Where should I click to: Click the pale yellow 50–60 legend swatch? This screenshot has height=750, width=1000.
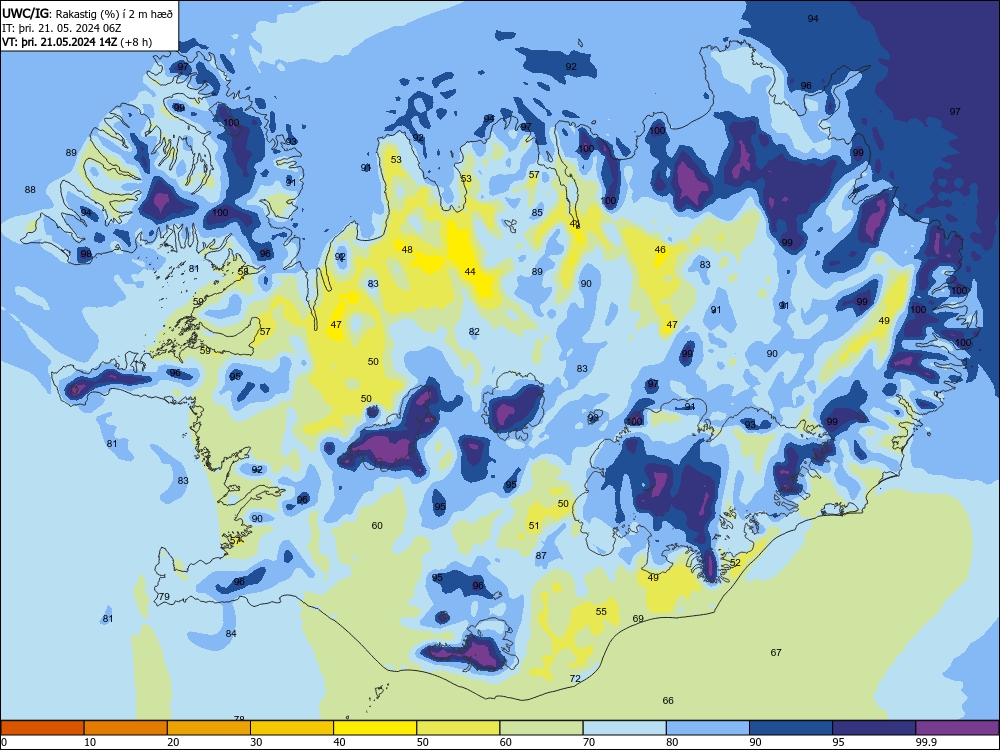pyautogui.click(x=458, y=728)
